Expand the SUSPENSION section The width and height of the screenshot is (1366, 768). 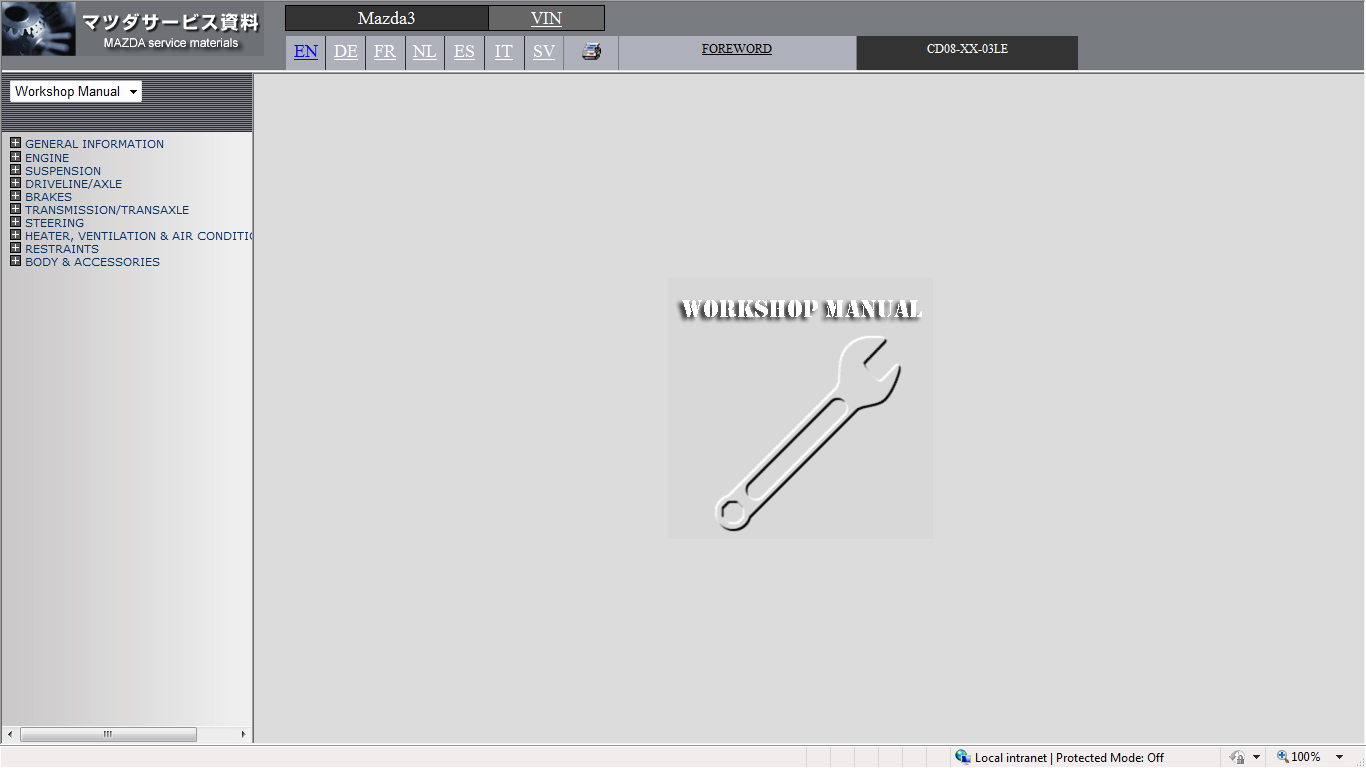(15, 170)
